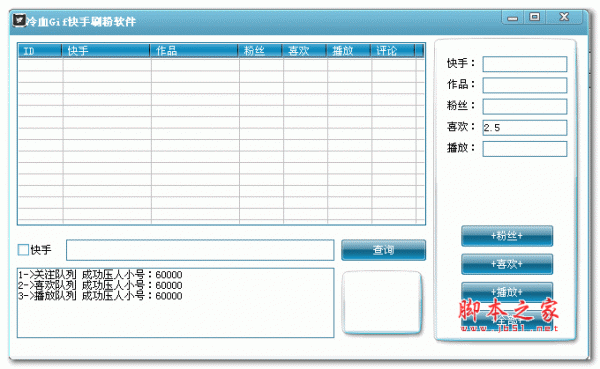The width and height of the screenshot is (600, 369).
Task: Click the app icon in title bar
Action: click(x=19, y=20)
